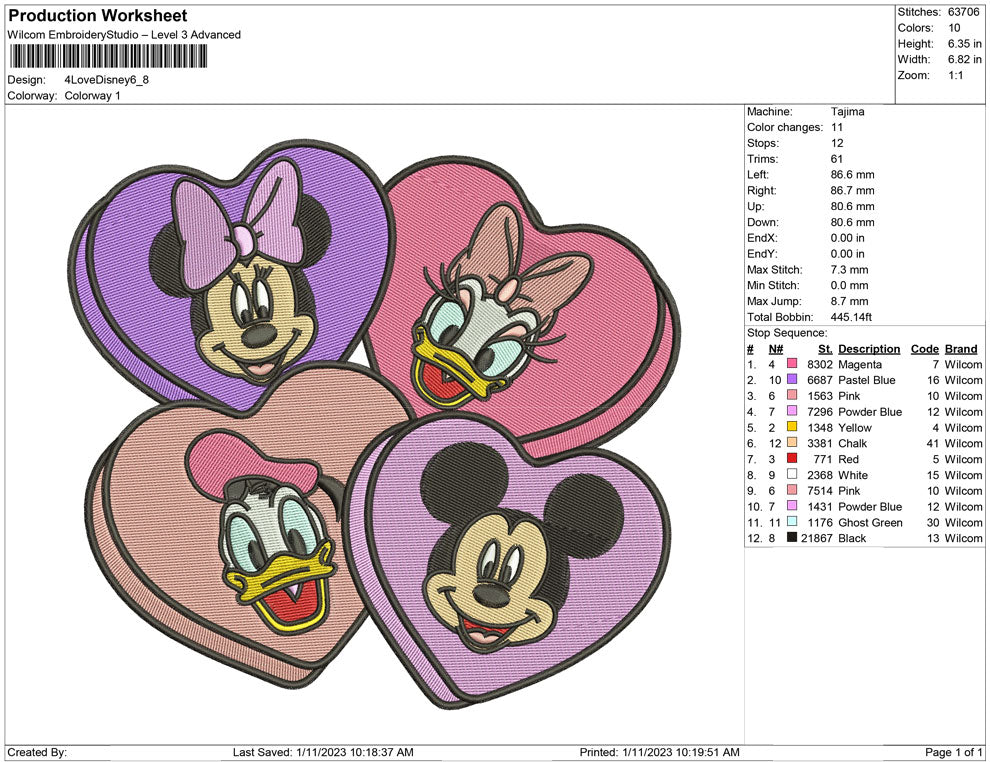
Task: Click the Color changes value '11'
Action: click(837, 127)
